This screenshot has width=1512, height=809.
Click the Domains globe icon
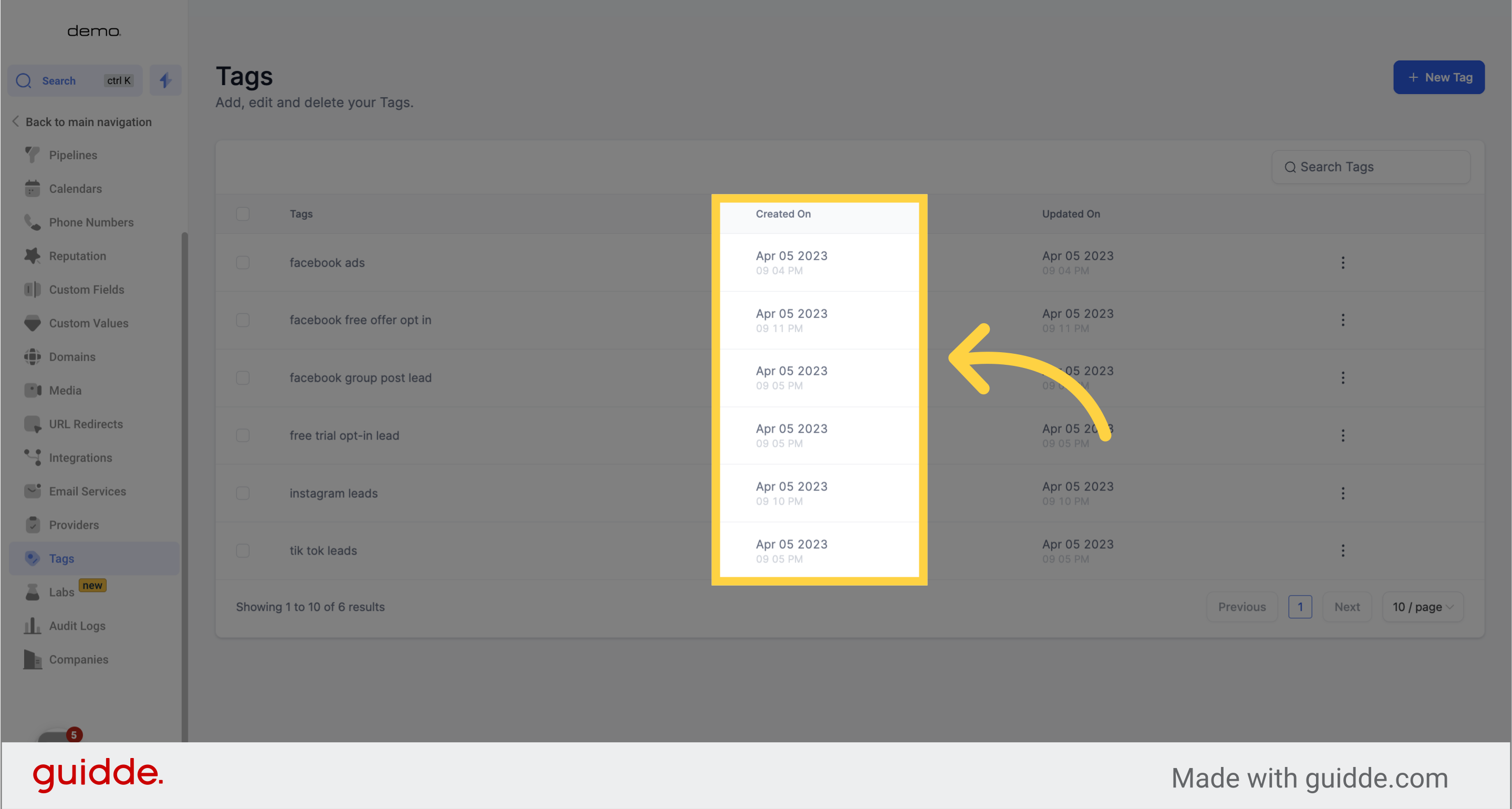[x=32, y=357]
